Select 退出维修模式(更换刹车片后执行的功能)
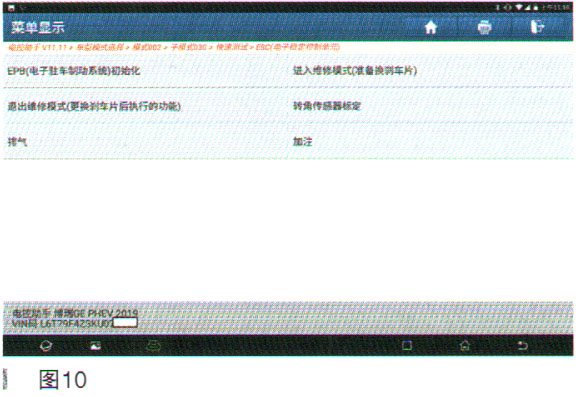Viewport: 578px width, 397px height. click(x=94, y=107)
